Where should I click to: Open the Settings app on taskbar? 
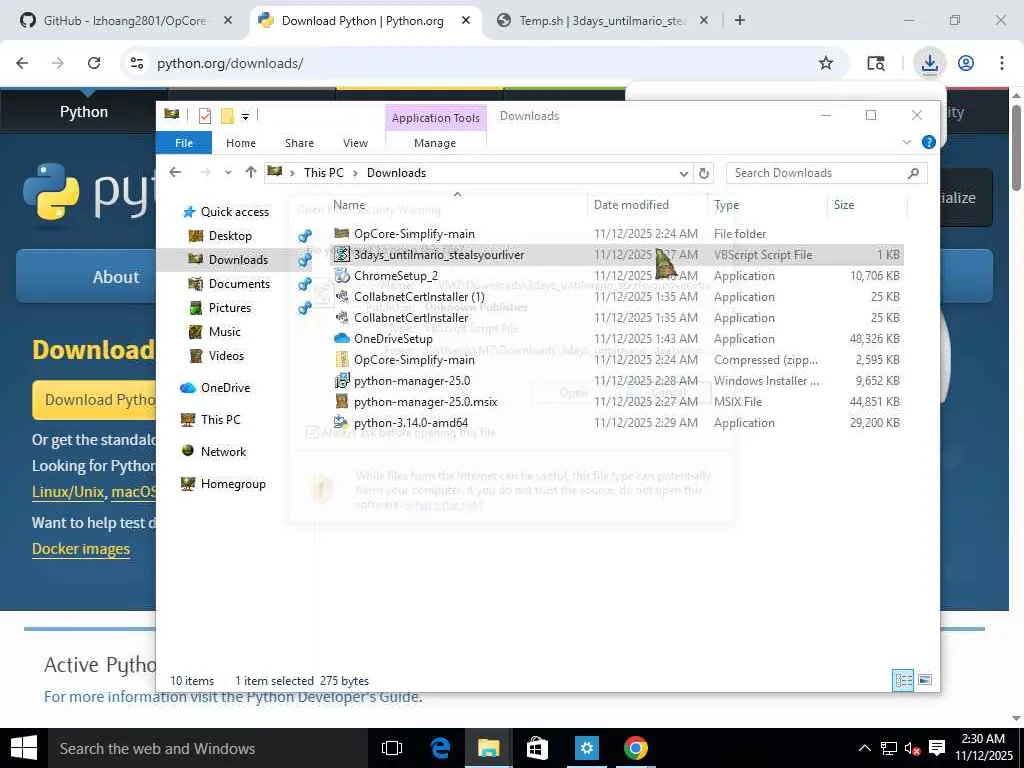coord(586,748)
